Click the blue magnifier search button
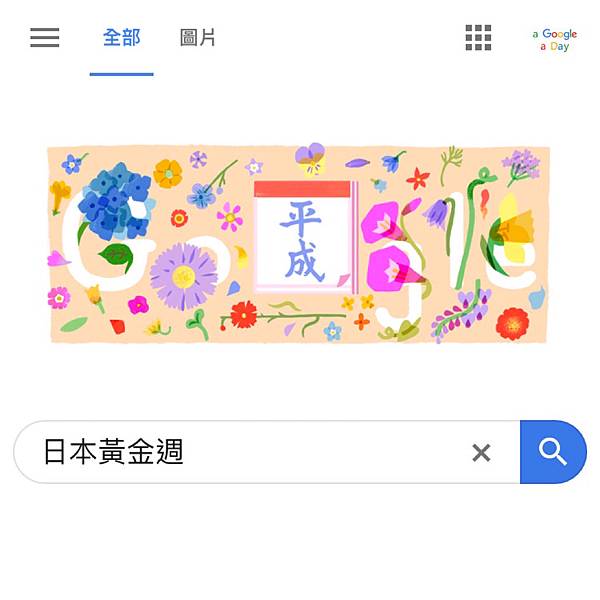The image size is (600, 600). (x=553, y=452)
